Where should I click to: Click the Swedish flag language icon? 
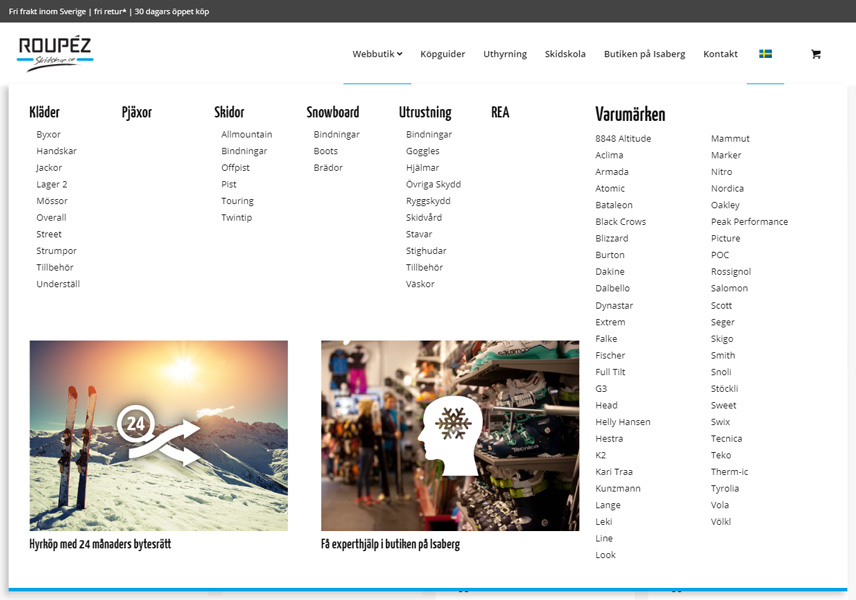[x=765, y=54]
